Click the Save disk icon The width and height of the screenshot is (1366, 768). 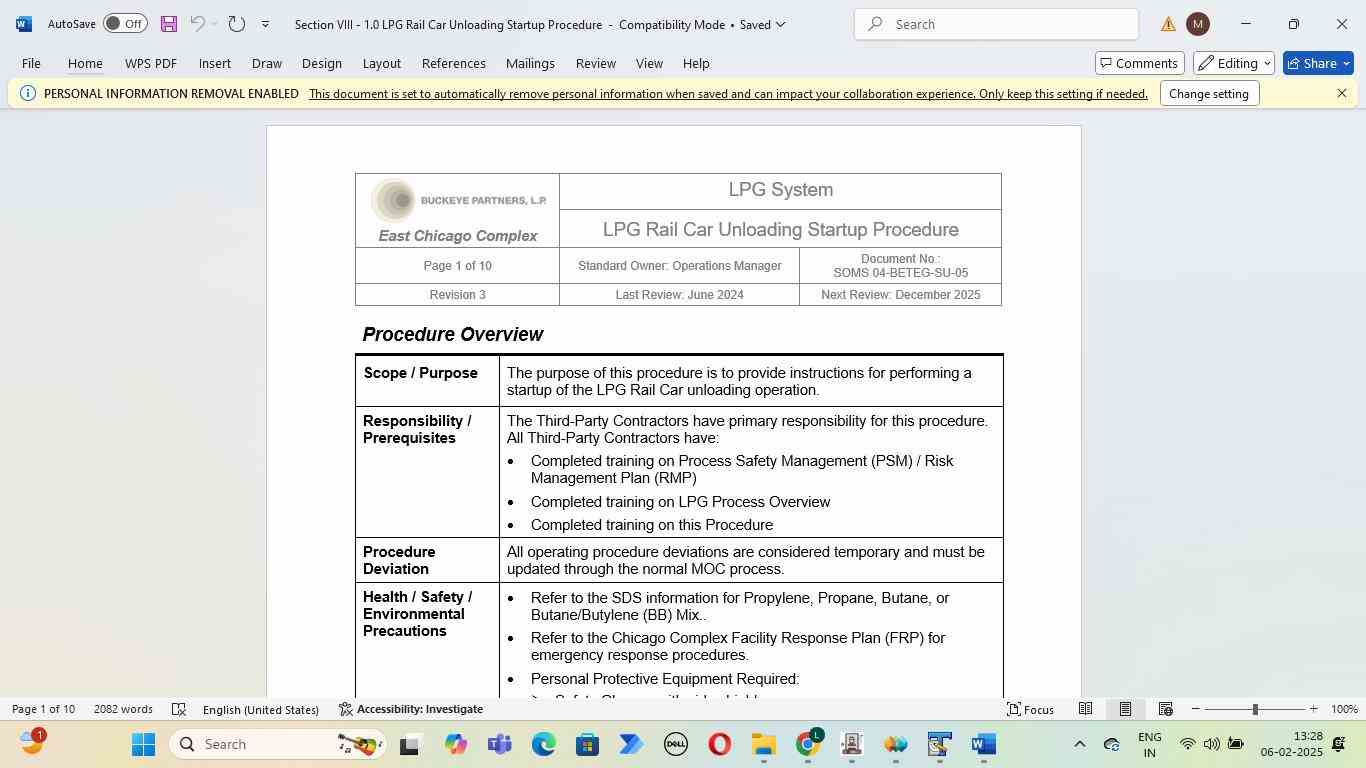168,24
